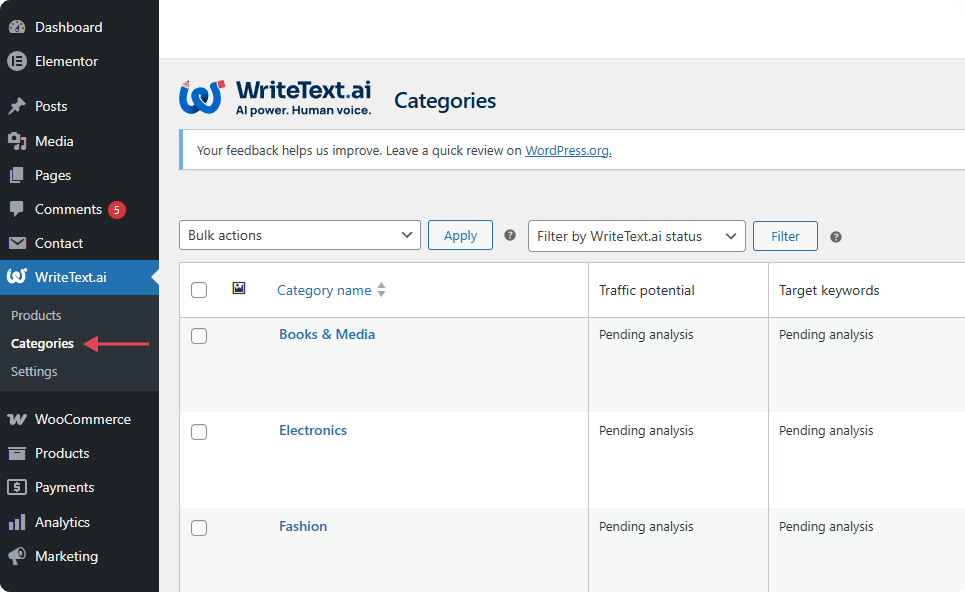The image size is (965, 592).
Task: Click the Traffic potential column header
Action: coord(647,290)
